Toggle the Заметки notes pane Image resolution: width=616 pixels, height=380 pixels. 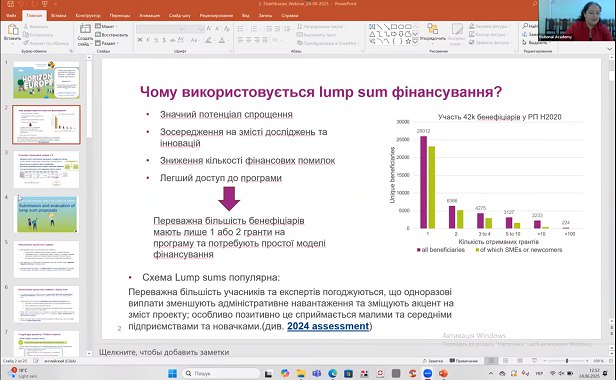tap(433, 361)
